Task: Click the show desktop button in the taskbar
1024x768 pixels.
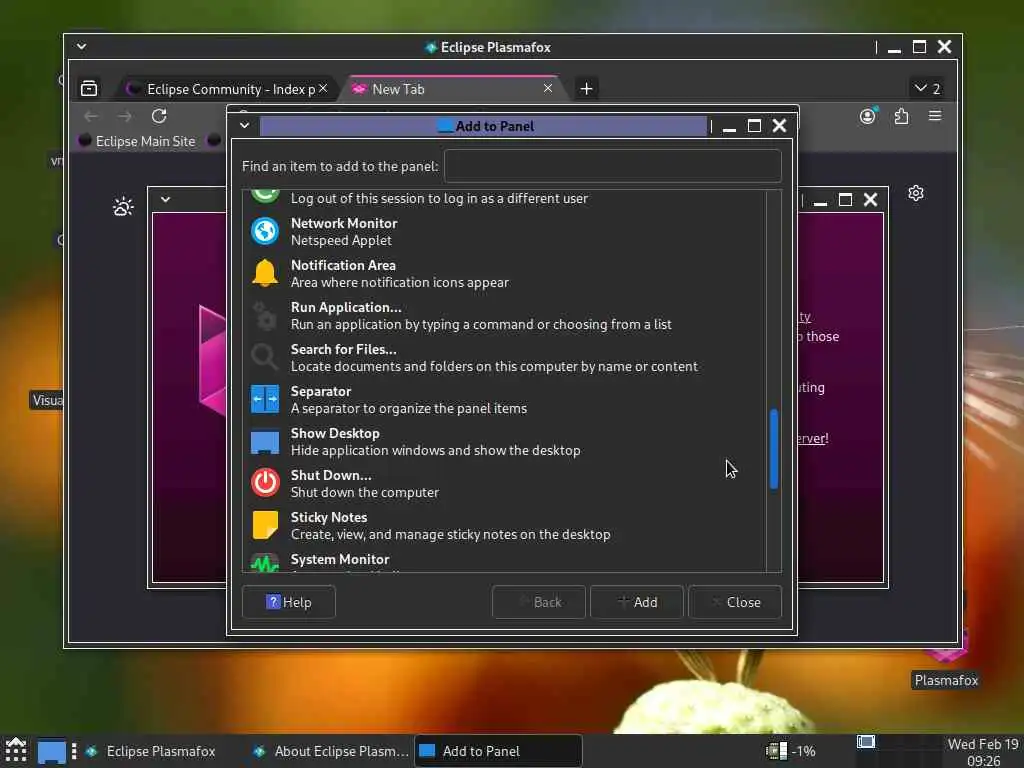Action: pyautogui.click(x=52, y=752)
